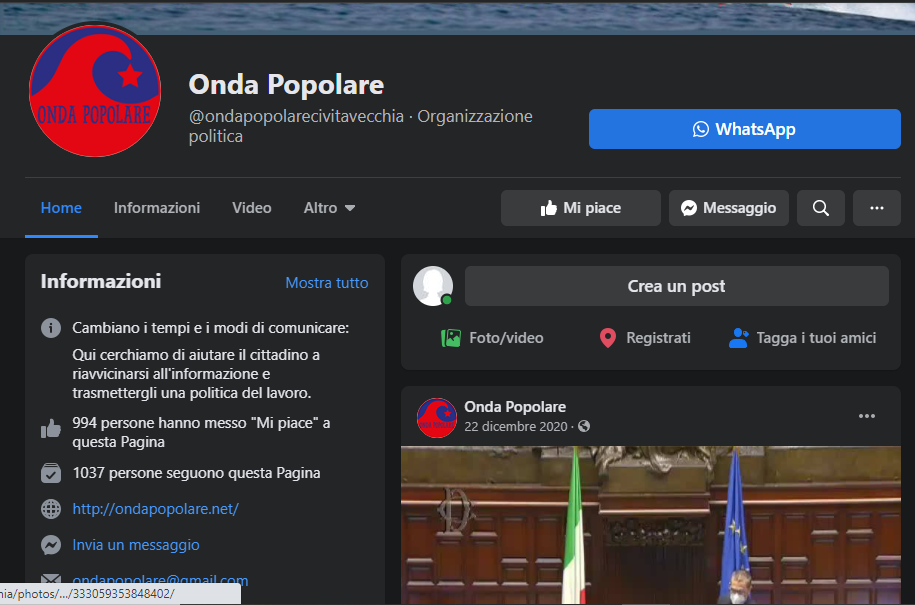The height and width of the screenshot is (605, 915).
Task: Open the page's three-dot options button
Action: (876, 208)
